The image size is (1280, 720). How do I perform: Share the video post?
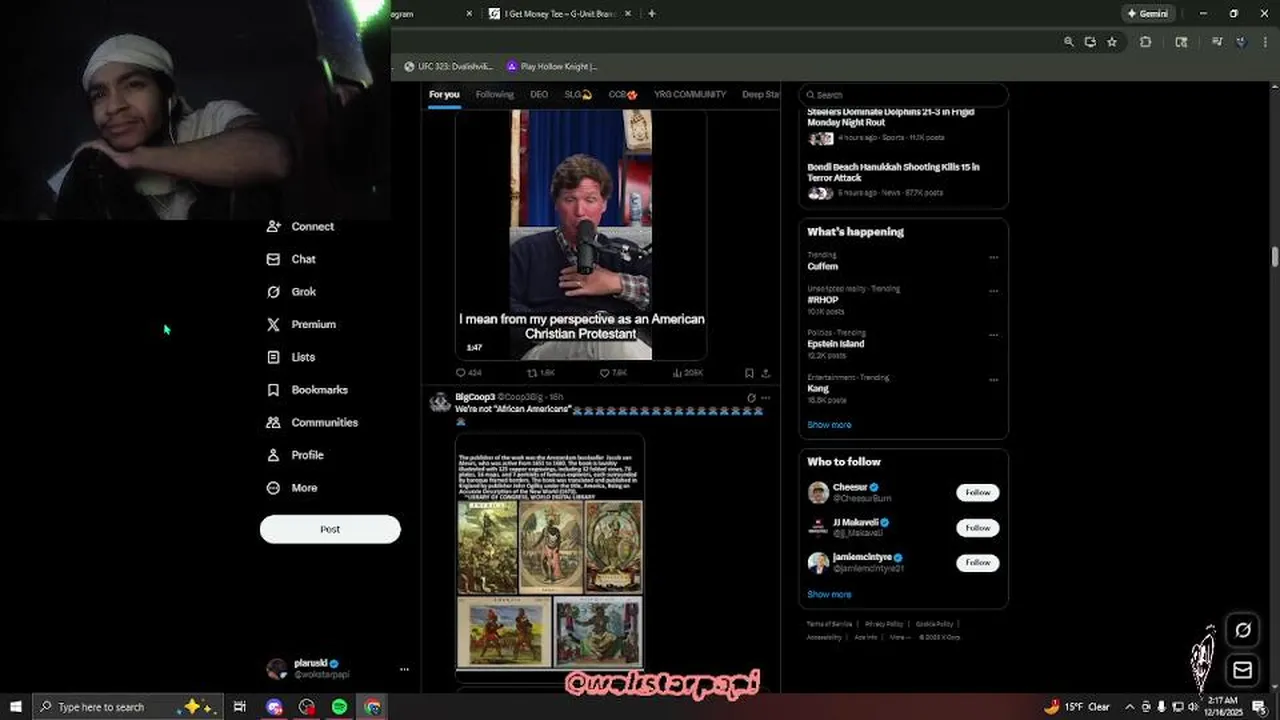click(x=766, y=373)
